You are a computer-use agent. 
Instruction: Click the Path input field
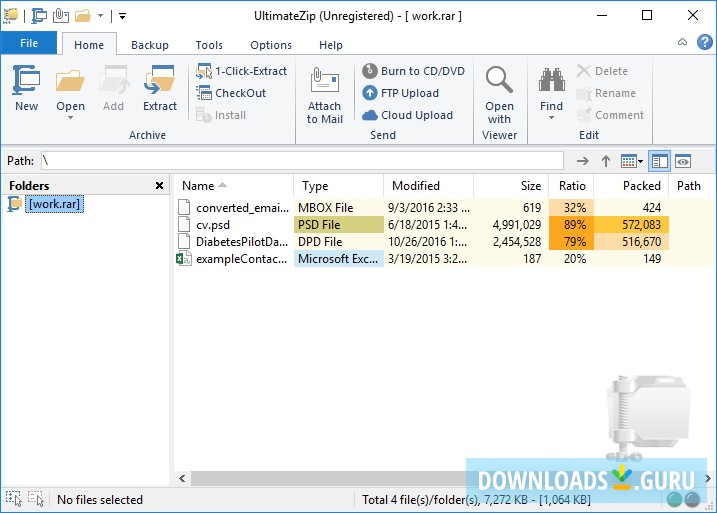(x=302, y=161)
